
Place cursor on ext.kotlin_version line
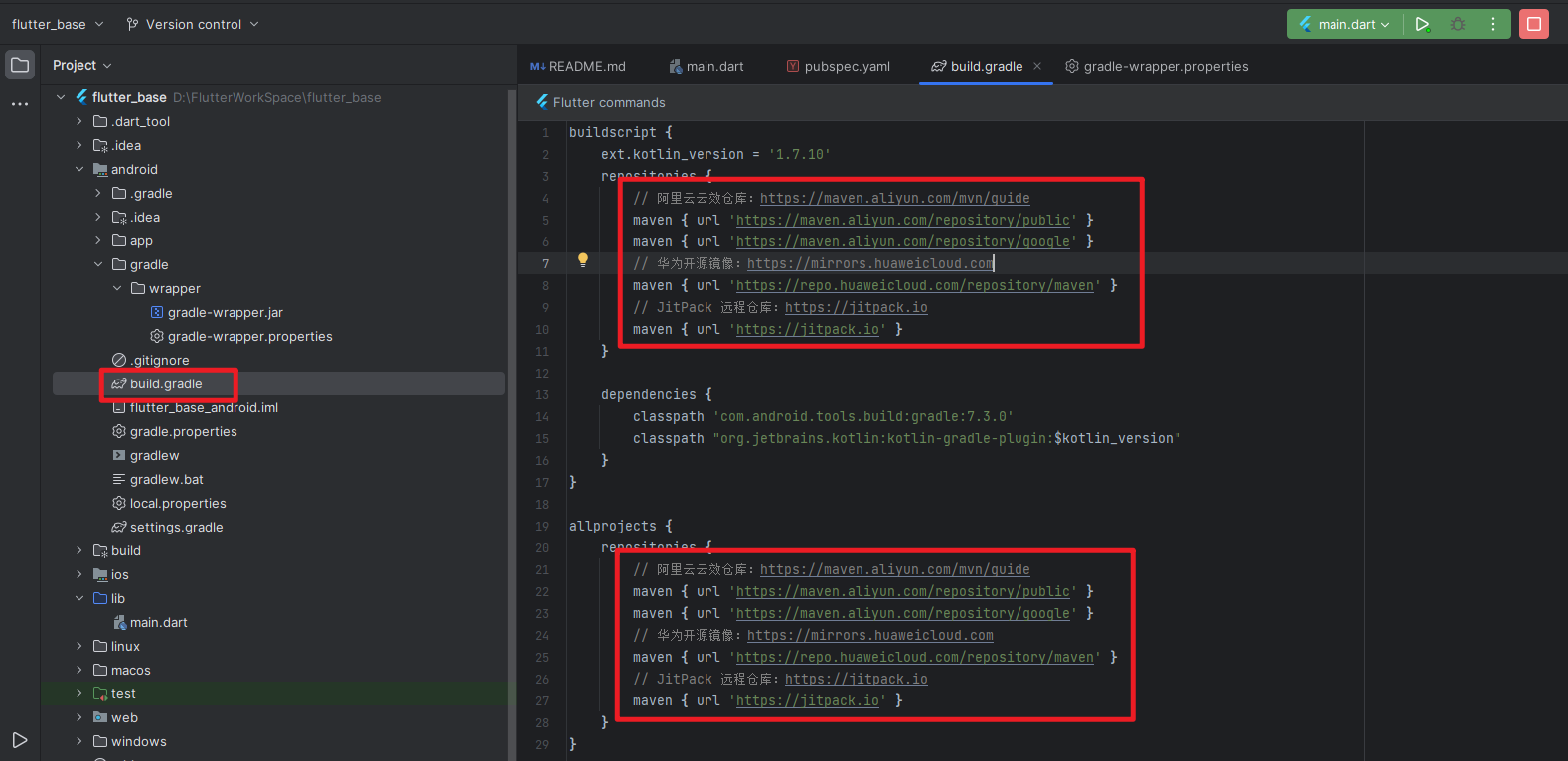(x=715, y=154)
